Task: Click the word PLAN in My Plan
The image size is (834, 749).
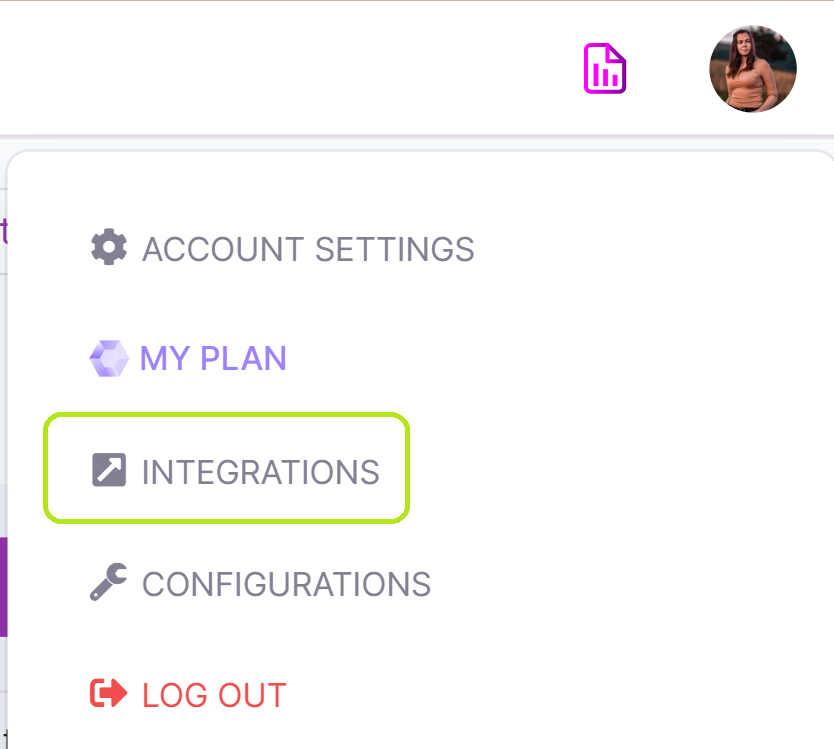Action: (244, 359)
